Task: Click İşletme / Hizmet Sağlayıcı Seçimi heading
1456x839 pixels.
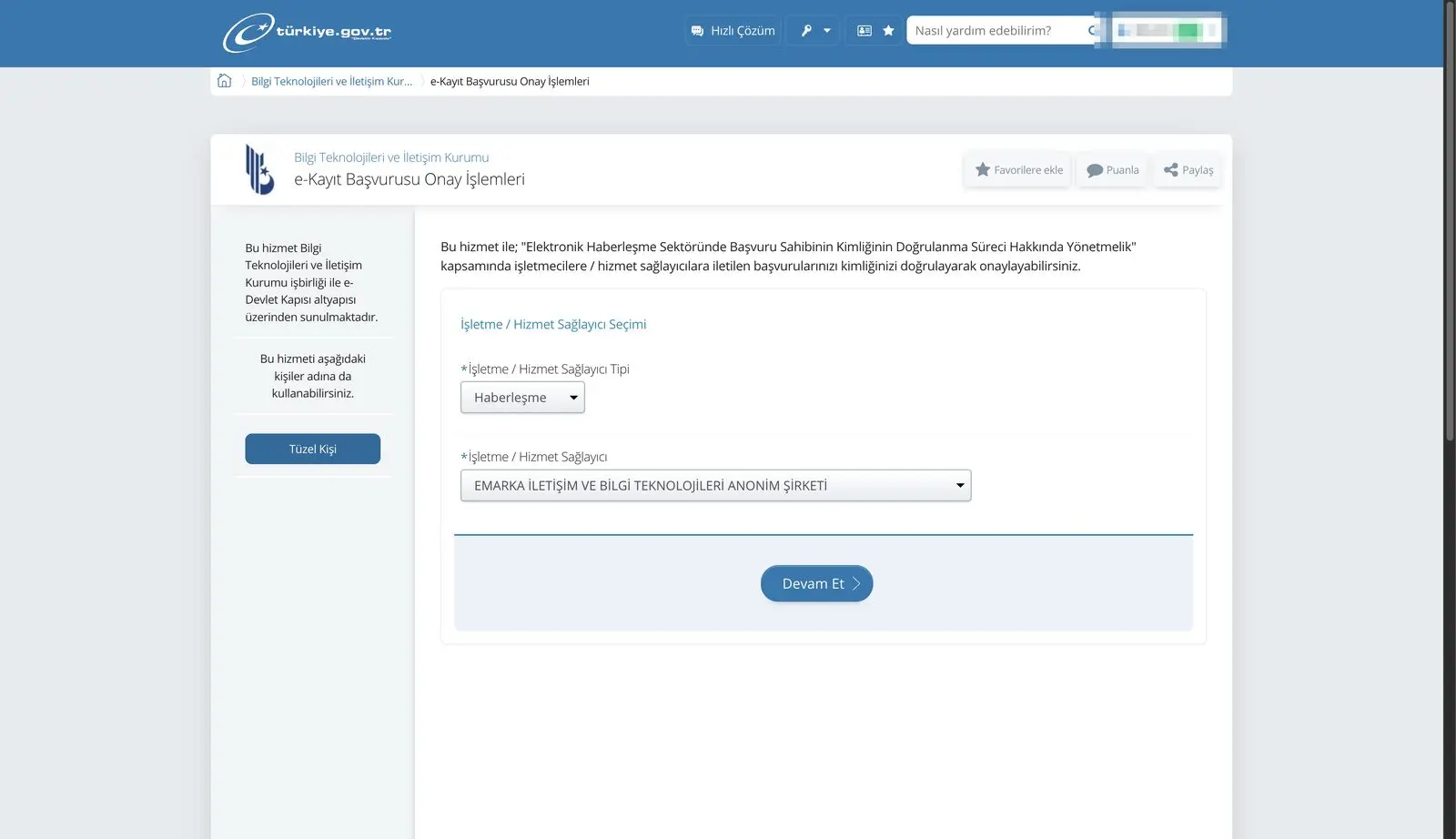Action: click(x=553, y=325)
